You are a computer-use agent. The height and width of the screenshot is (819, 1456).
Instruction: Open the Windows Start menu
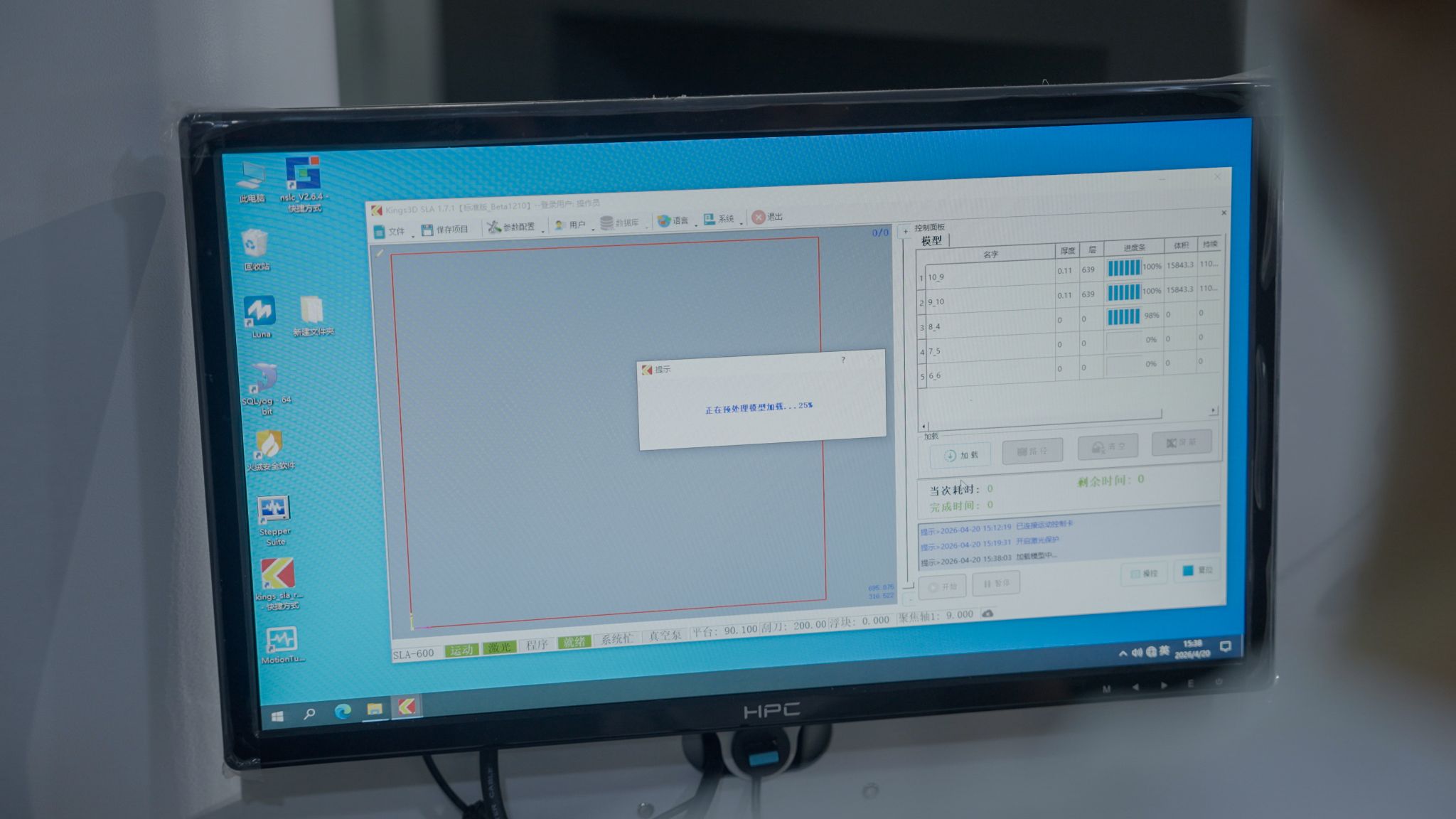pyautogui.click(x=277, y=716)
